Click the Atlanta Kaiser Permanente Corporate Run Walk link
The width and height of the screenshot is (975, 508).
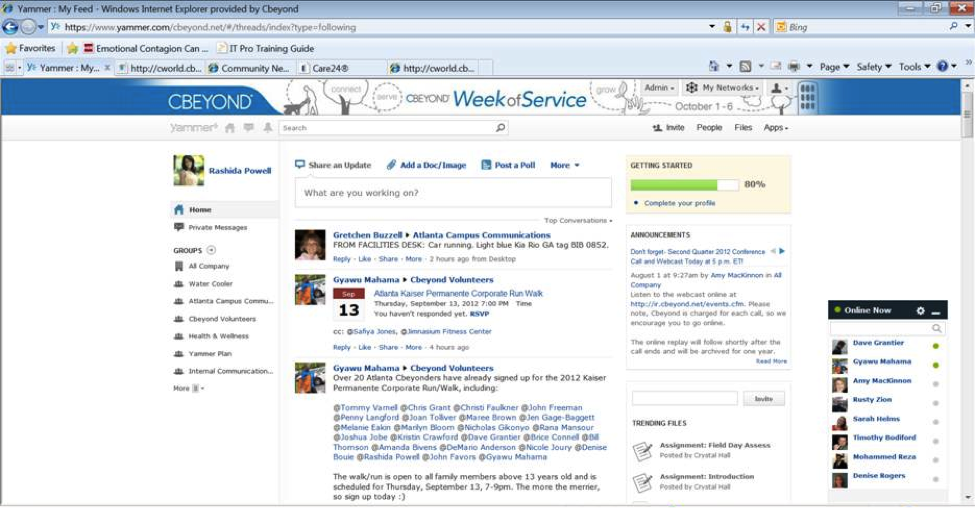point(458,293)
